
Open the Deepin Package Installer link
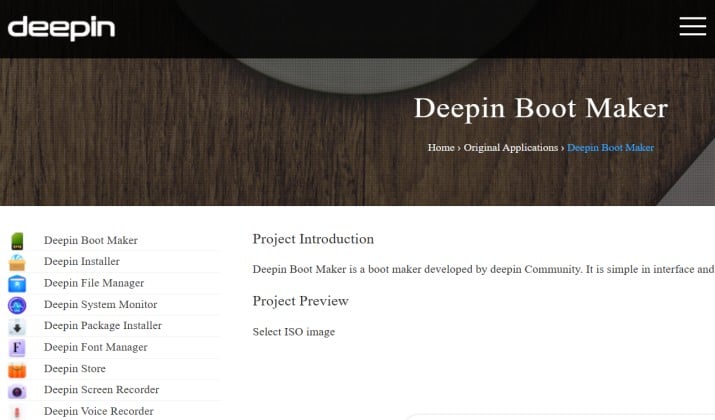(103, 326)
